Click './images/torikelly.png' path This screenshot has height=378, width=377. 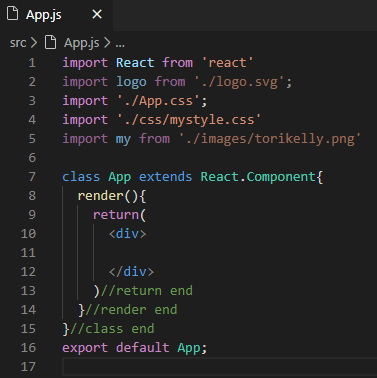[x=270, y=139]
